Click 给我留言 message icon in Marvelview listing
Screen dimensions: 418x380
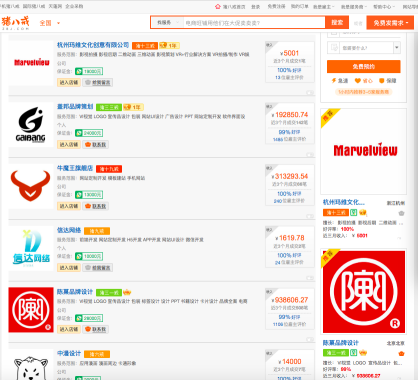point(98,82)
